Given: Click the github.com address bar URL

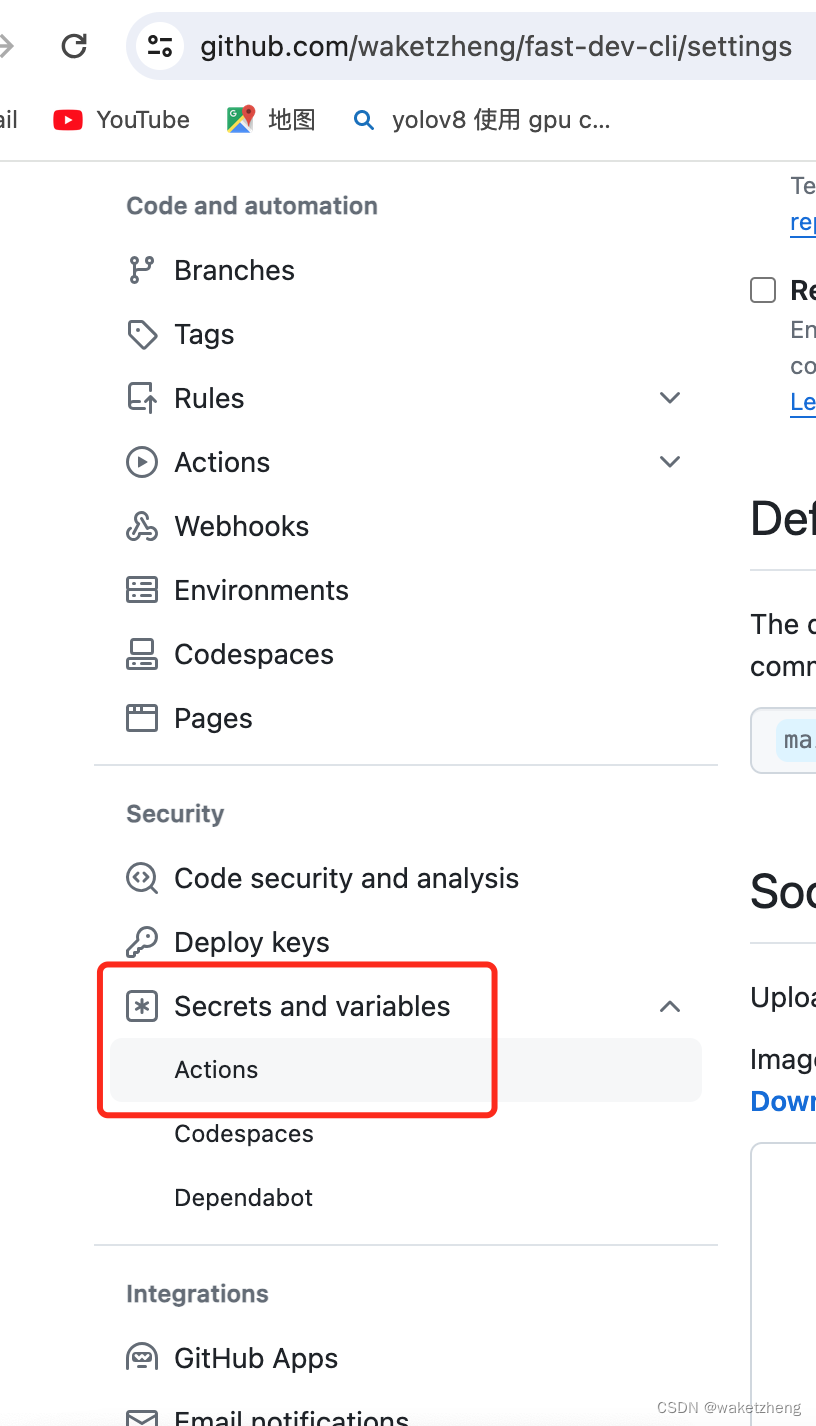Looking at the screenshot, I should (x=496, y=46).
